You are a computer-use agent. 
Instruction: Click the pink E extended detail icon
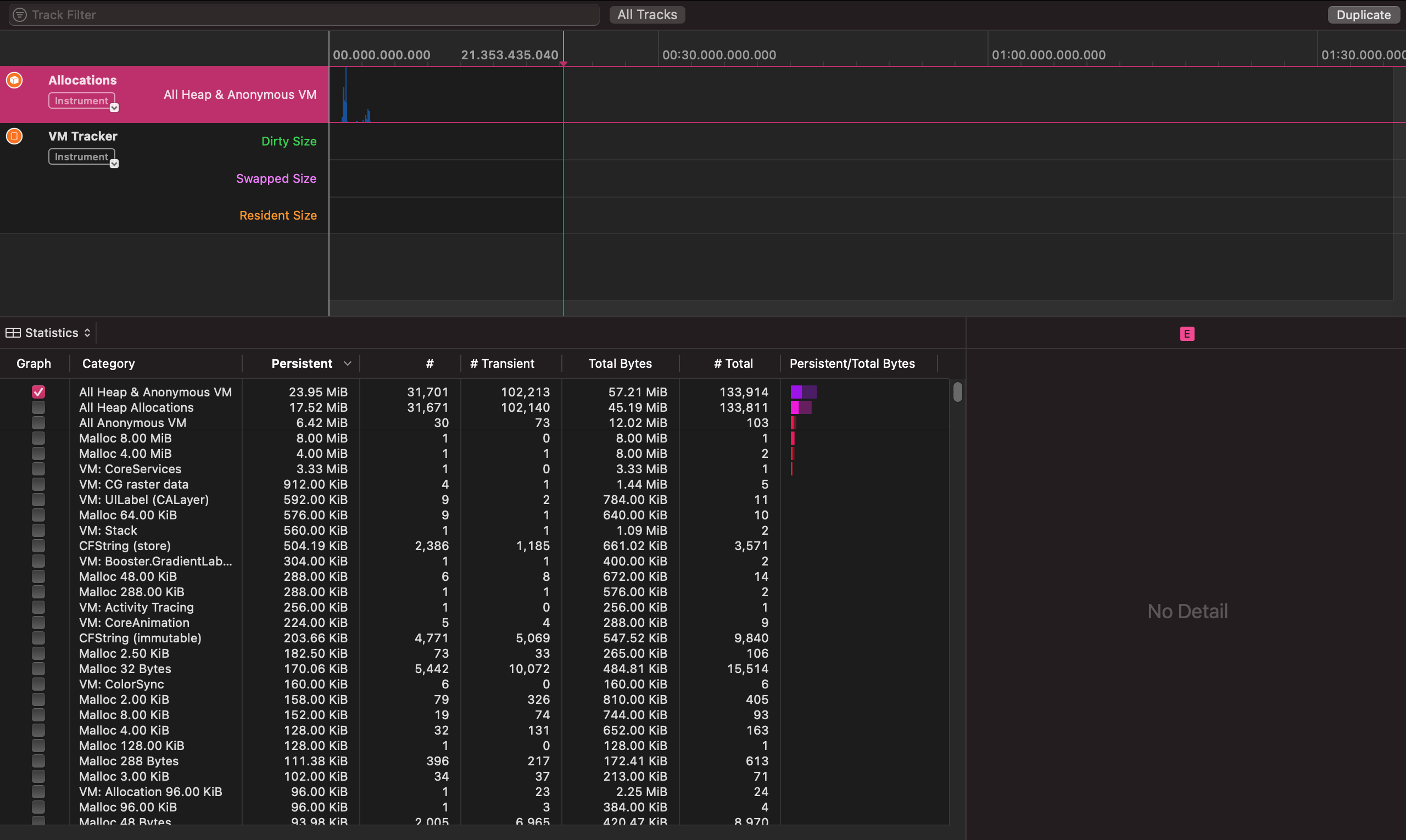click(x=1187, y=334)
